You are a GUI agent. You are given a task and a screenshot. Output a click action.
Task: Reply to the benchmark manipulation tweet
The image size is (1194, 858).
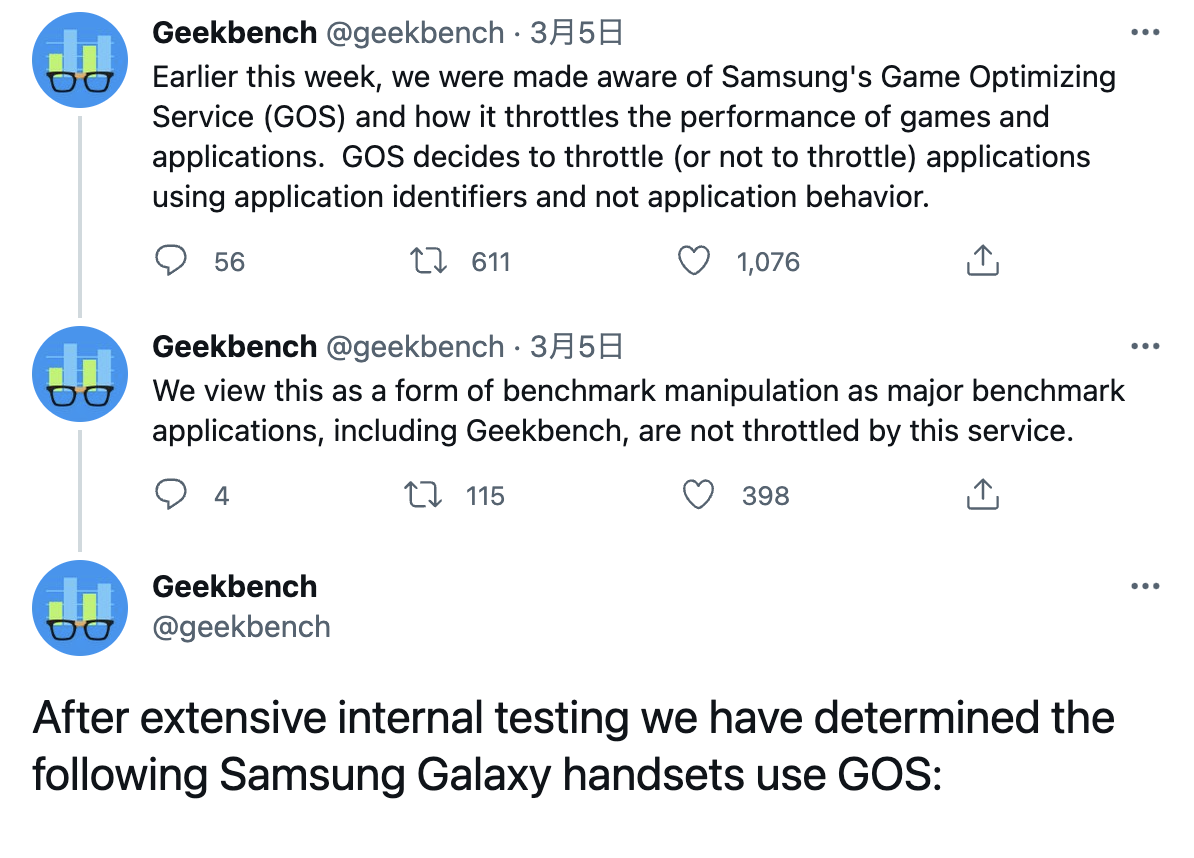click(171, 494)
